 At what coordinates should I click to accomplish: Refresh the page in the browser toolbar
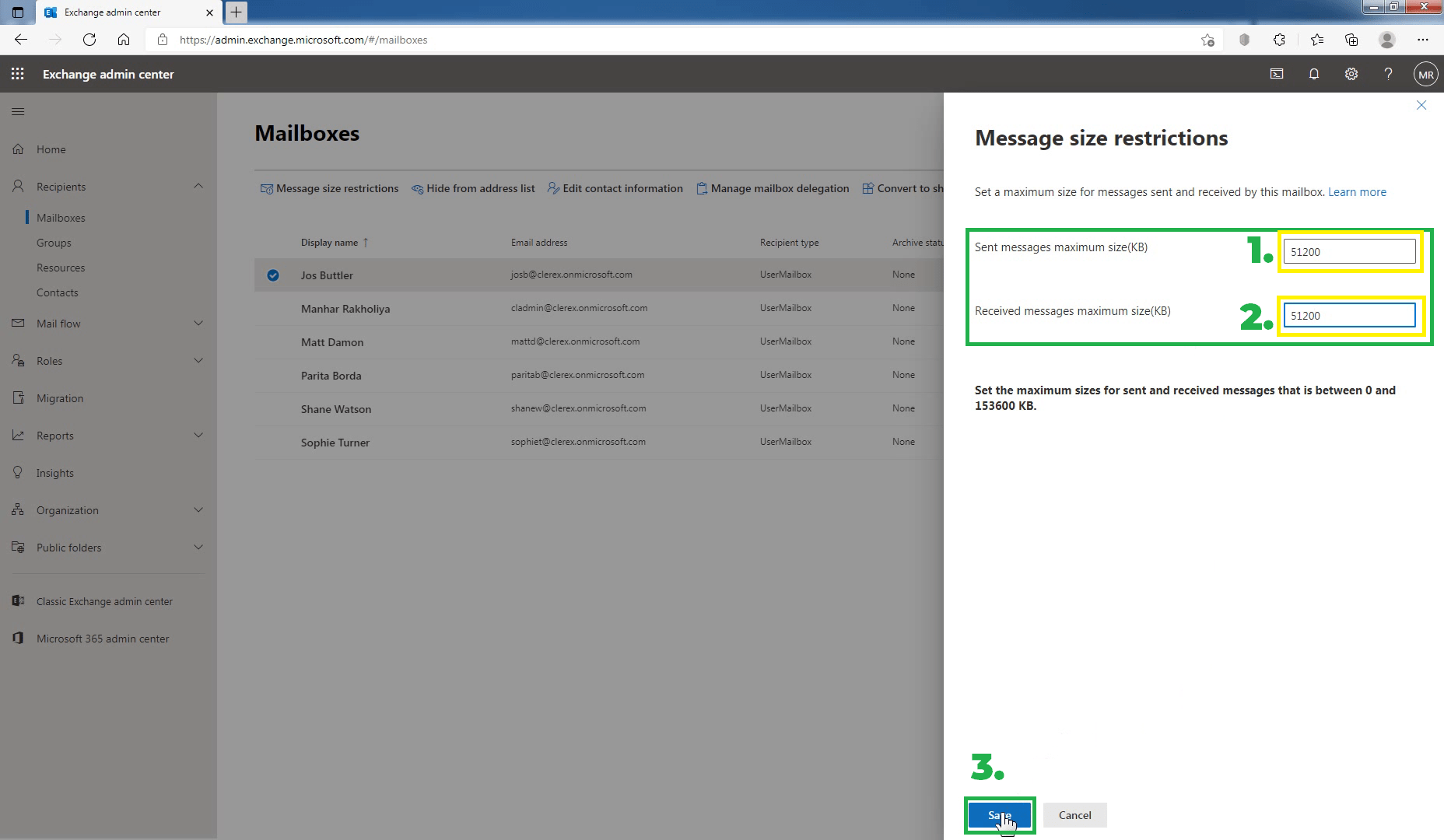tap(89, 40)
